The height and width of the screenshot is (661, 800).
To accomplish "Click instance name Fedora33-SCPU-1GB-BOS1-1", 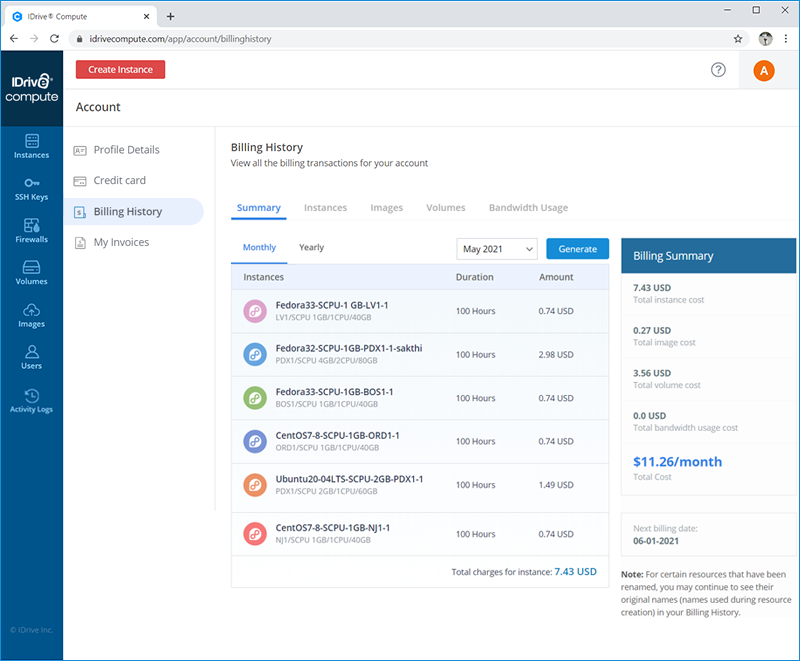I will point(335,392).
